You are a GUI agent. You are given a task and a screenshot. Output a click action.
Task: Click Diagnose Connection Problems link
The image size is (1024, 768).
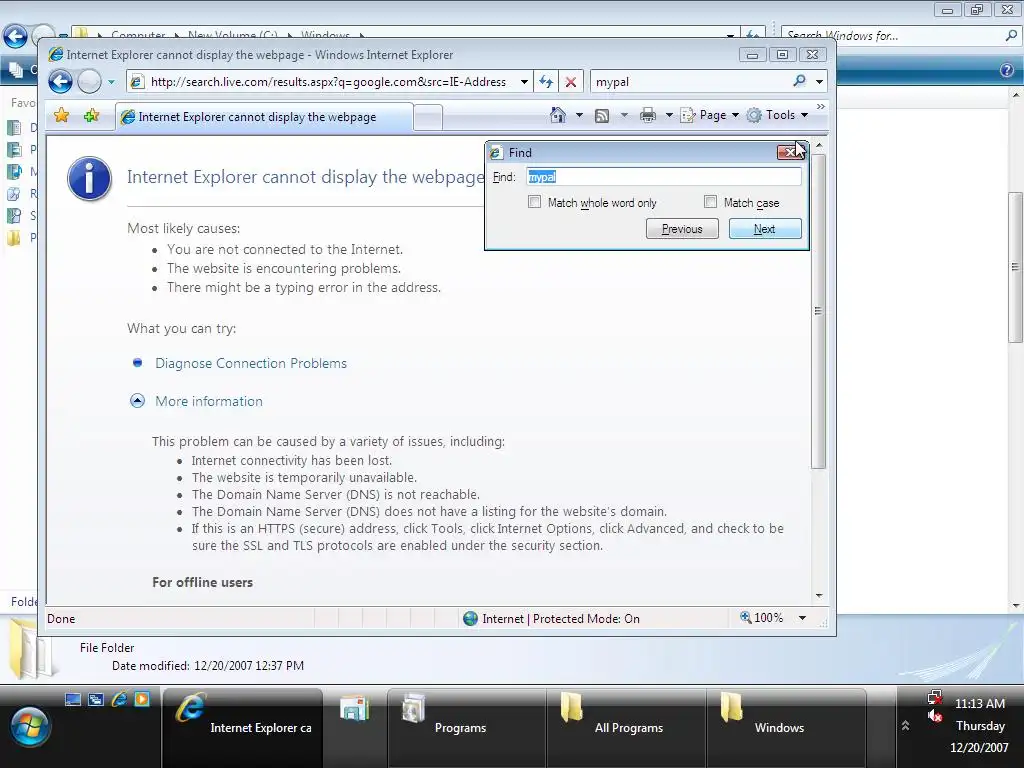tap(251, 363)
